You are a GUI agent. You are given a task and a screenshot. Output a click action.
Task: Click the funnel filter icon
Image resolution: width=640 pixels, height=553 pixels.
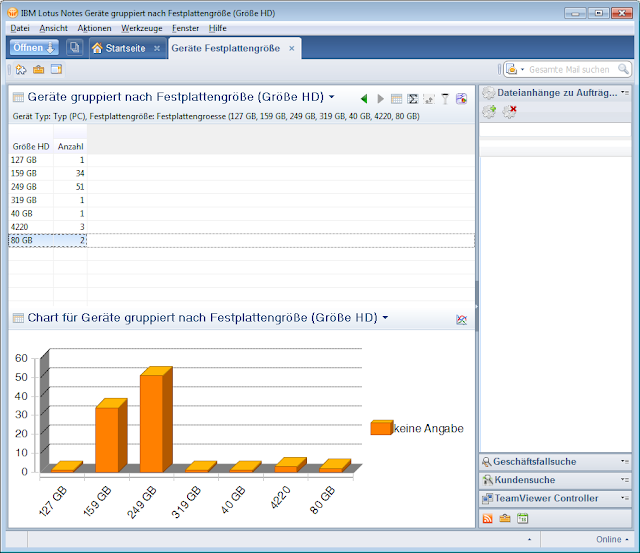(445, 98)
